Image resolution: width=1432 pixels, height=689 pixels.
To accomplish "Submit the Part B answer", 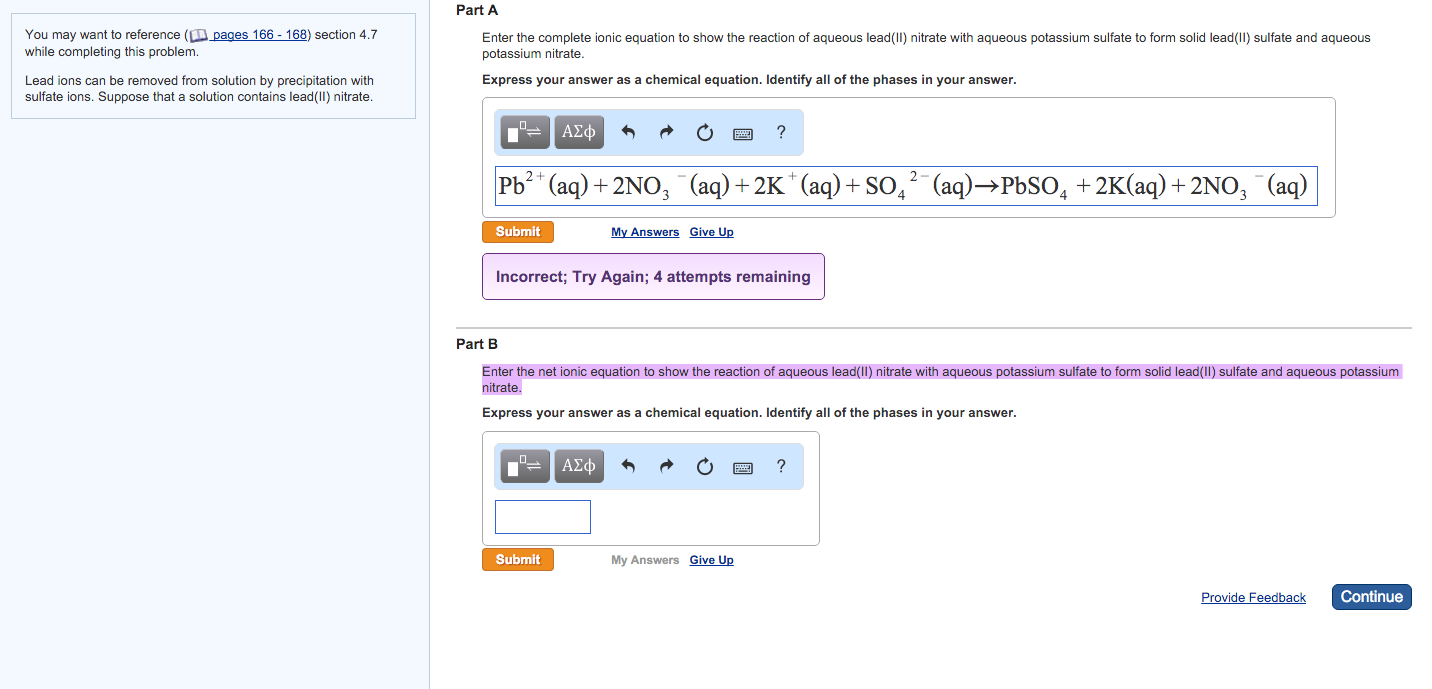I will pos(517,559).
